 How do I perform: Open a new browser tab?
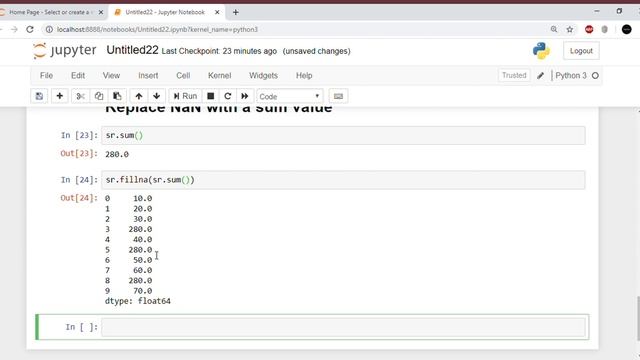pyautogui.click(x=236, y=12)
